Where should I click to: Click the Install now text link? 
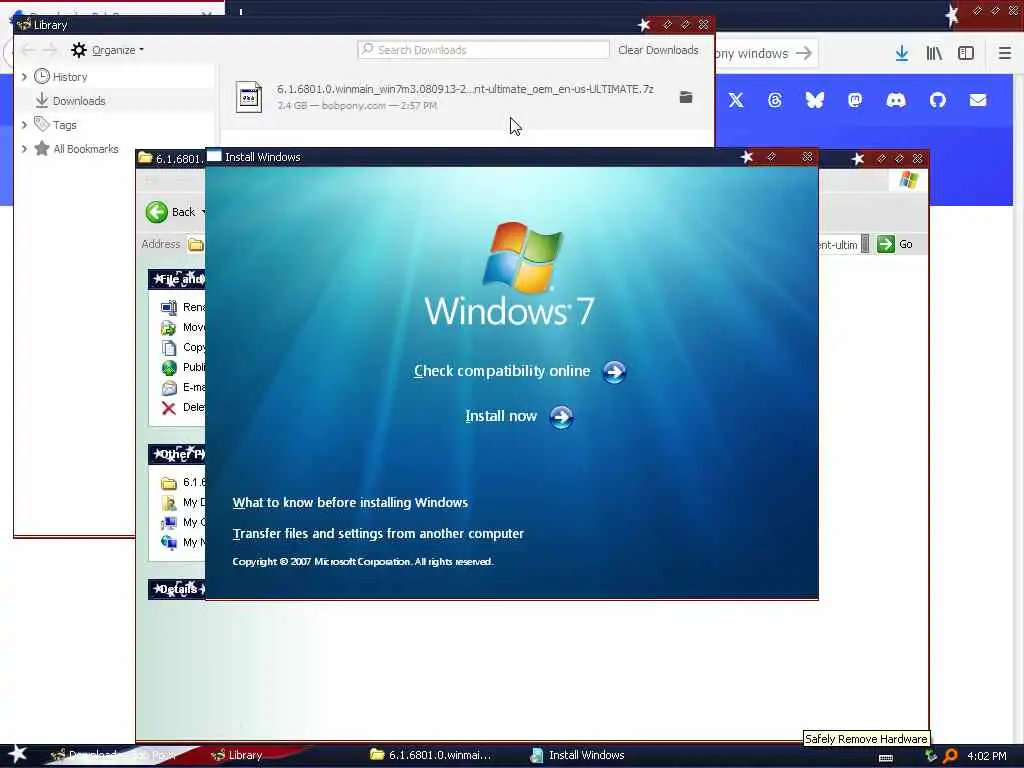[x=501, y=416]
